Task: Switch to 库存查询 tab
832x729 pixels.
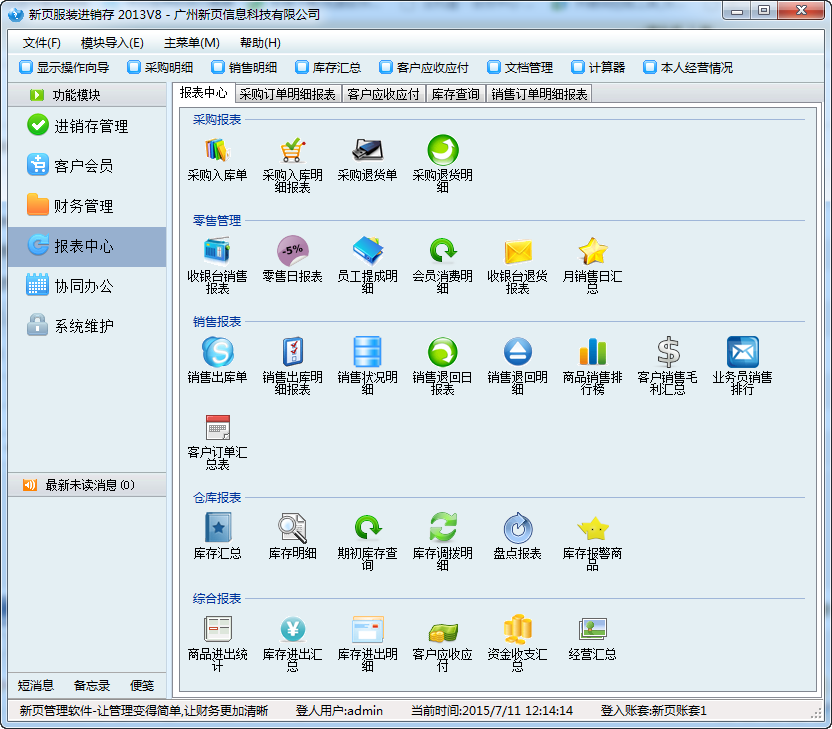Action: click(455, 94)
